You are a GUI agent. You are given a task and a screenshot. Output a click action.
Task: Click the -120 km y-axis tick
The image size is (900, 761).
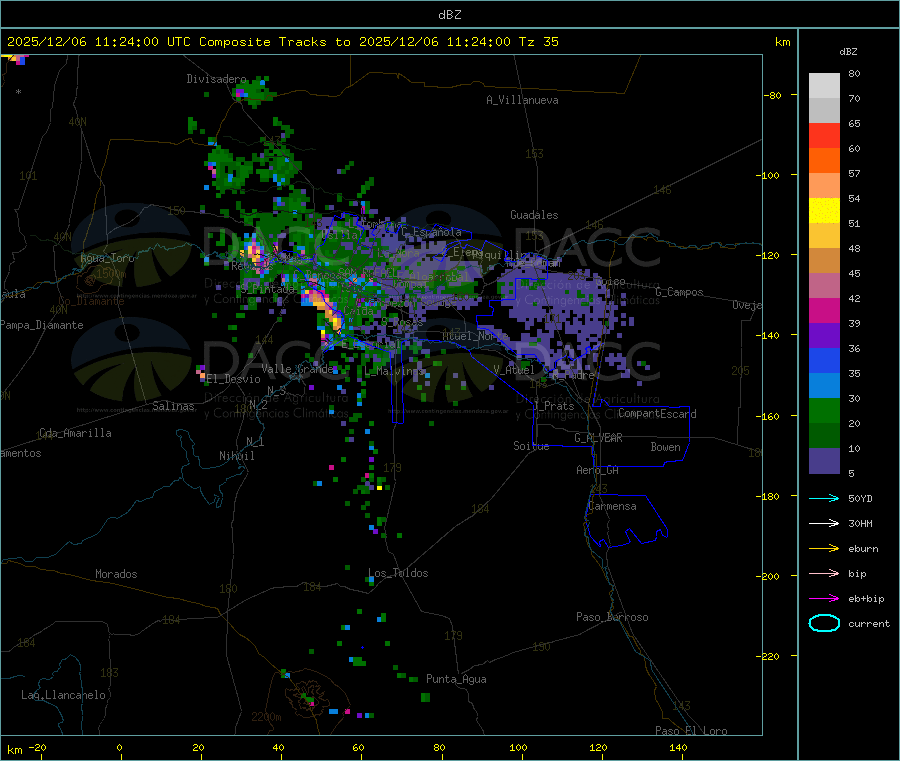tap(771, 255)
